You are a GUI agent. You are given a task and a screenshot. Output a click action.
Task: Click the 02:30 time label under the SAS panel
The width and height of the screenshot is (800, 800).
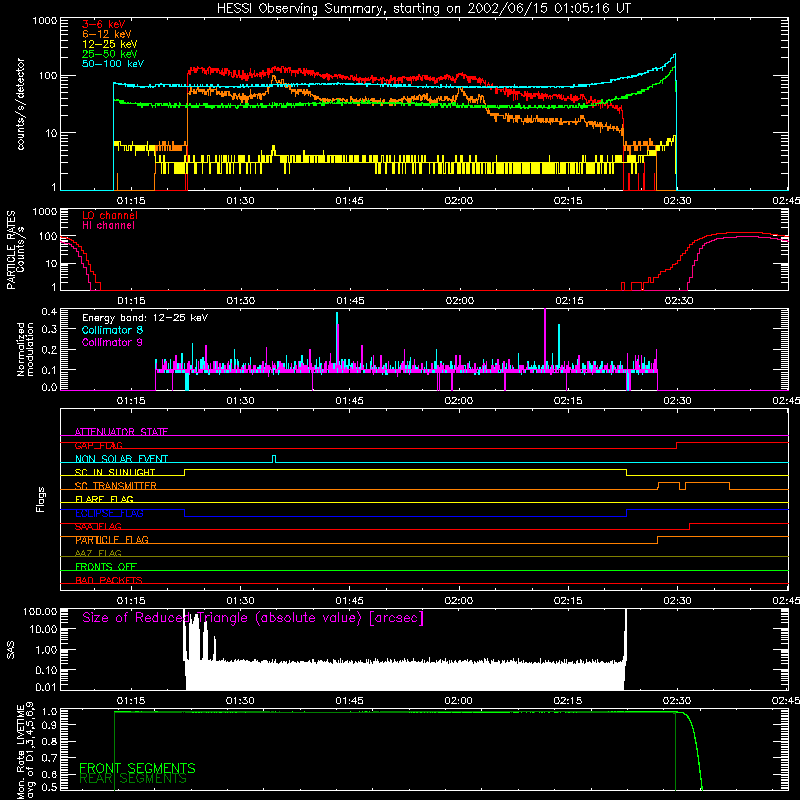[678, 701]
